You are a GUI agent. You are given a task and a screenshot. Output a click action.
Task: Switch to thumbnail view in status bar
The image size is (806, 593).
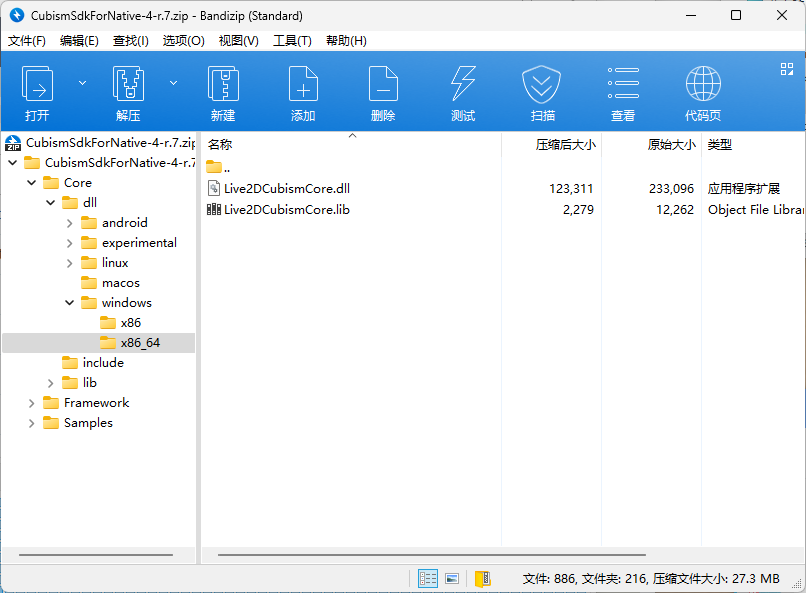pos(452,578)
